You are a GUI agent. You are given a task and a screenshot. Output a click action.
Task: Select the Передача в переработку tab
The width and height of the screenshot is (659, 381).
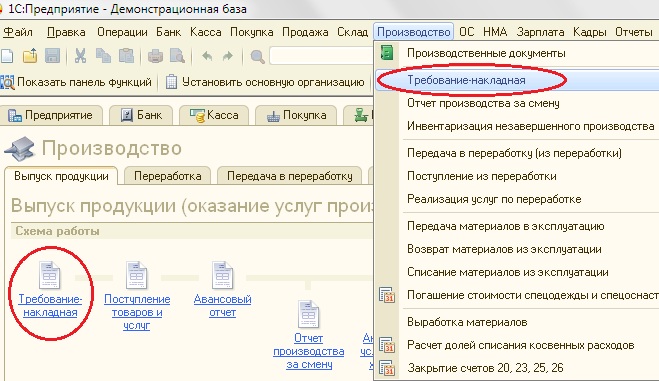tap(290, 176)
